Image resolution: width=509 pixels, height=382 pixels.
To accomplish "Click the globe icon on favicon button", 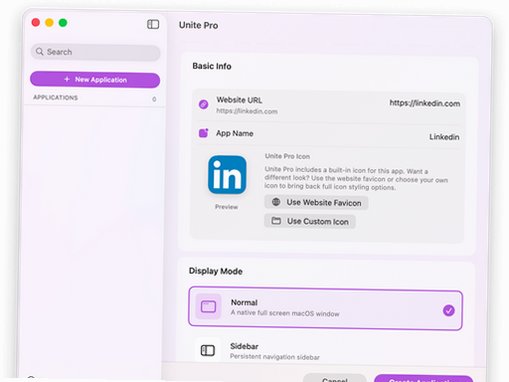I will (276, 202).
